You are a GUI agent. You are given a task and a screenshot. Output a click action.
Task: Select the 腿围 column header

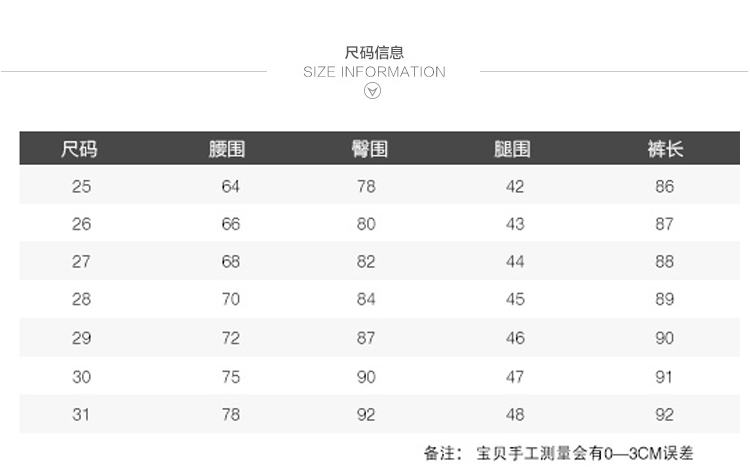[x=512, y=150]
